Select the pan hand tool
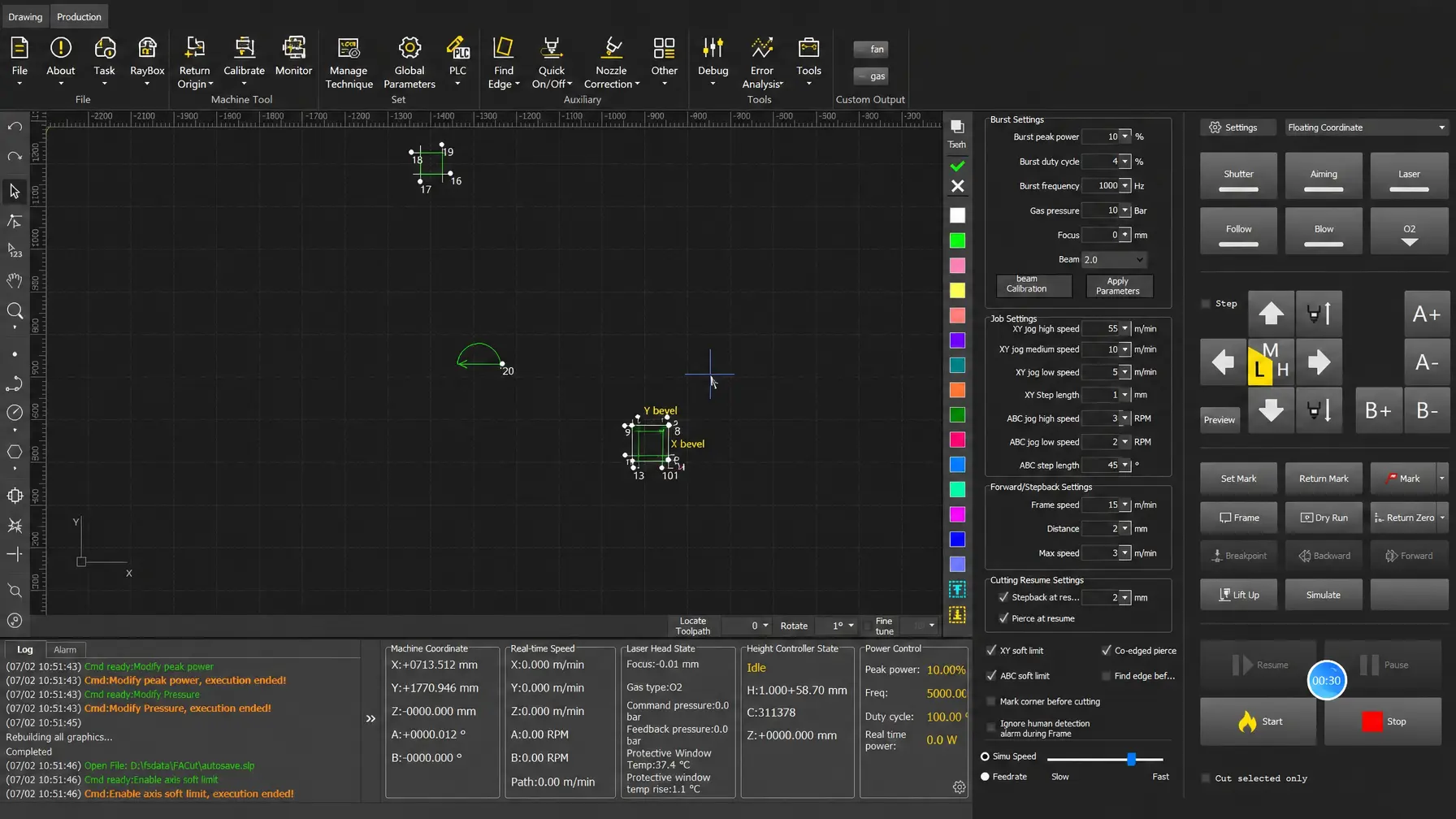Screen dimensions: 1456x819 tap(15, 280)
